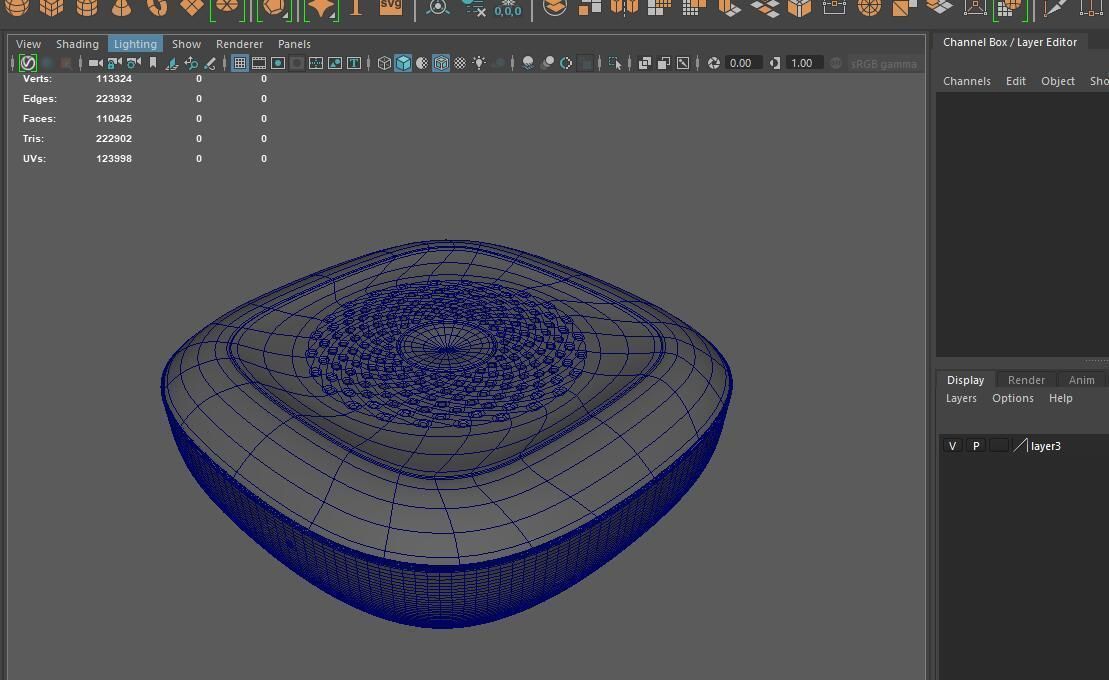Screen dimensions: 1109x680
Task: Click the SVG tool shelf icon
Action: (x=391, y=6)
